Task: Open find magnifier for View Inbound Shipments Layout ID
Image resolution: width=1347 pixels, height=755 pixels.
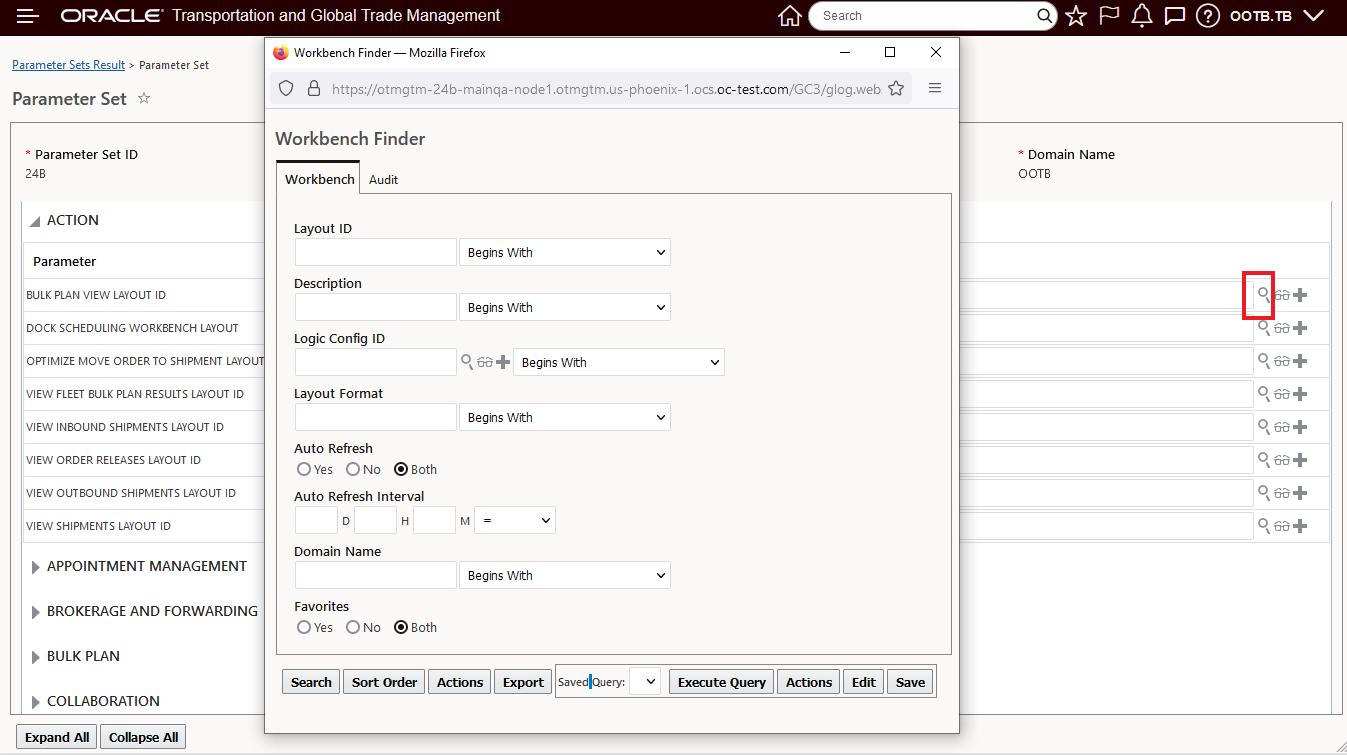Action: coord(1264,427)
